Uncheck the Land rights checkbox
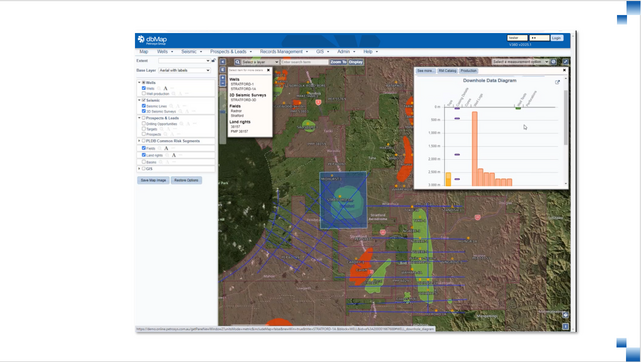The width and height of the screenshot is (641, 362). pos(144,155)
